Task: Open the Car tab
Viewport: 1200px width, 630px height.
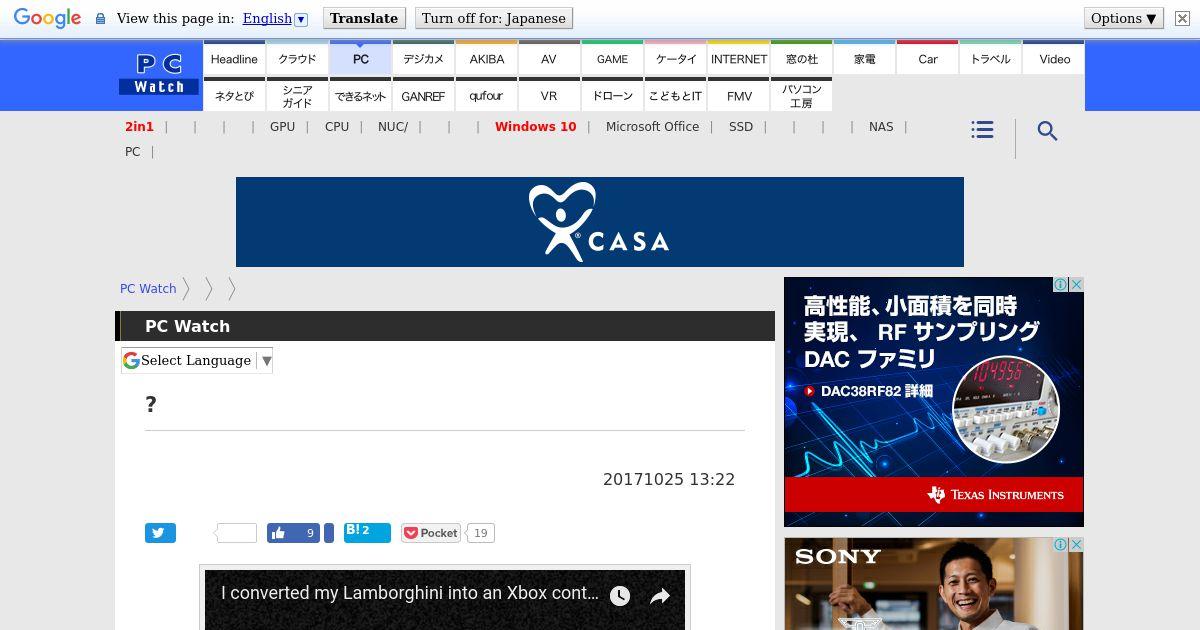Action: click(927, 59)
